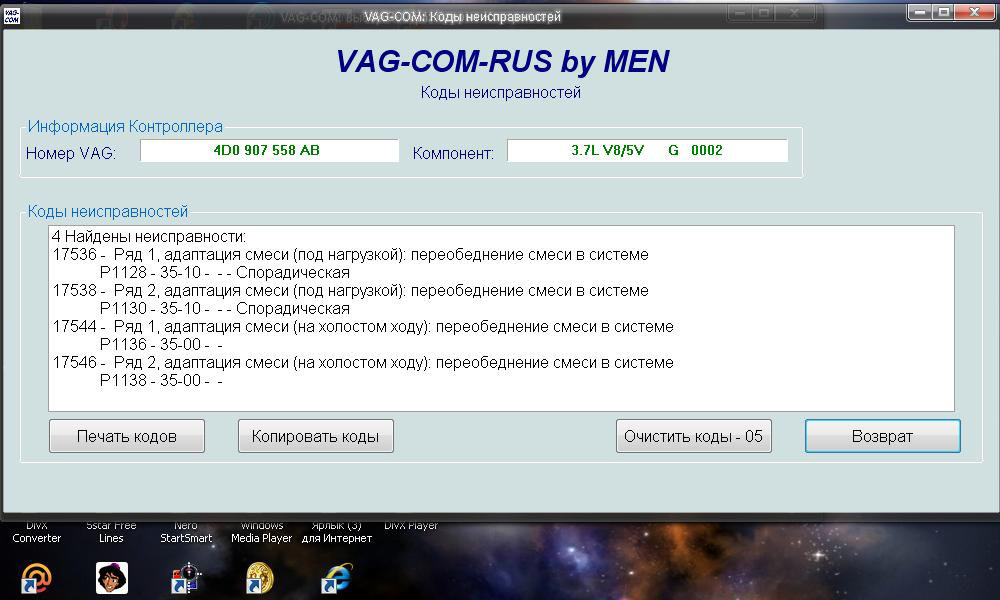Maximize the VAG-COM fault codes window
This screenshot has width=1000, height=600.
tap(944, 12)
